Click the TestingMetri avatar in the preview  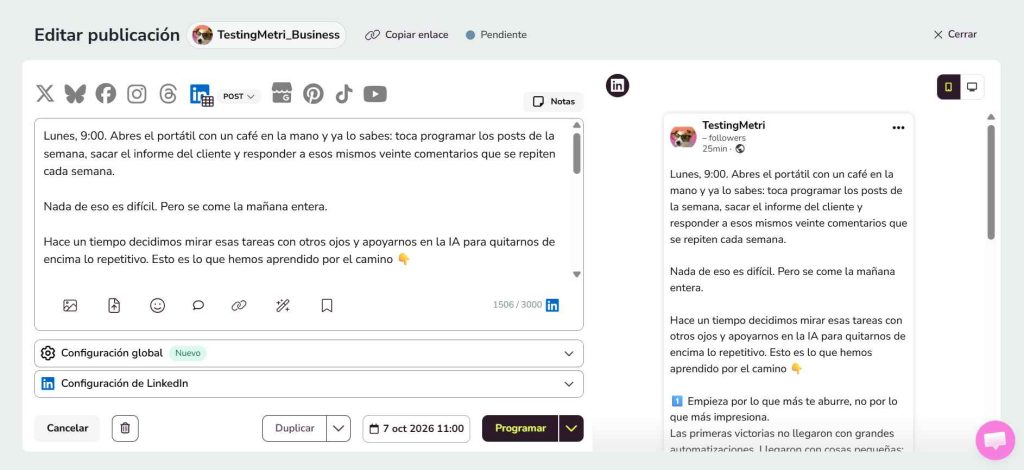[x=683, y=136]
